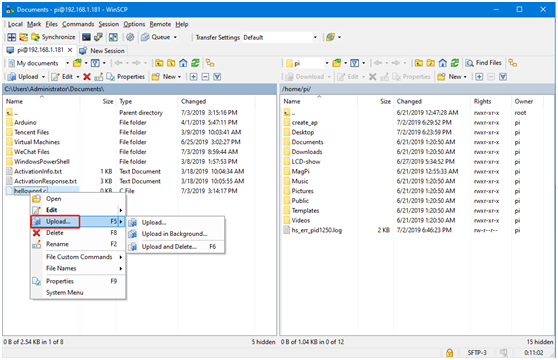Click the red X delete icon in local toolbar
558x360 pixels.
(x=87, y=76)
